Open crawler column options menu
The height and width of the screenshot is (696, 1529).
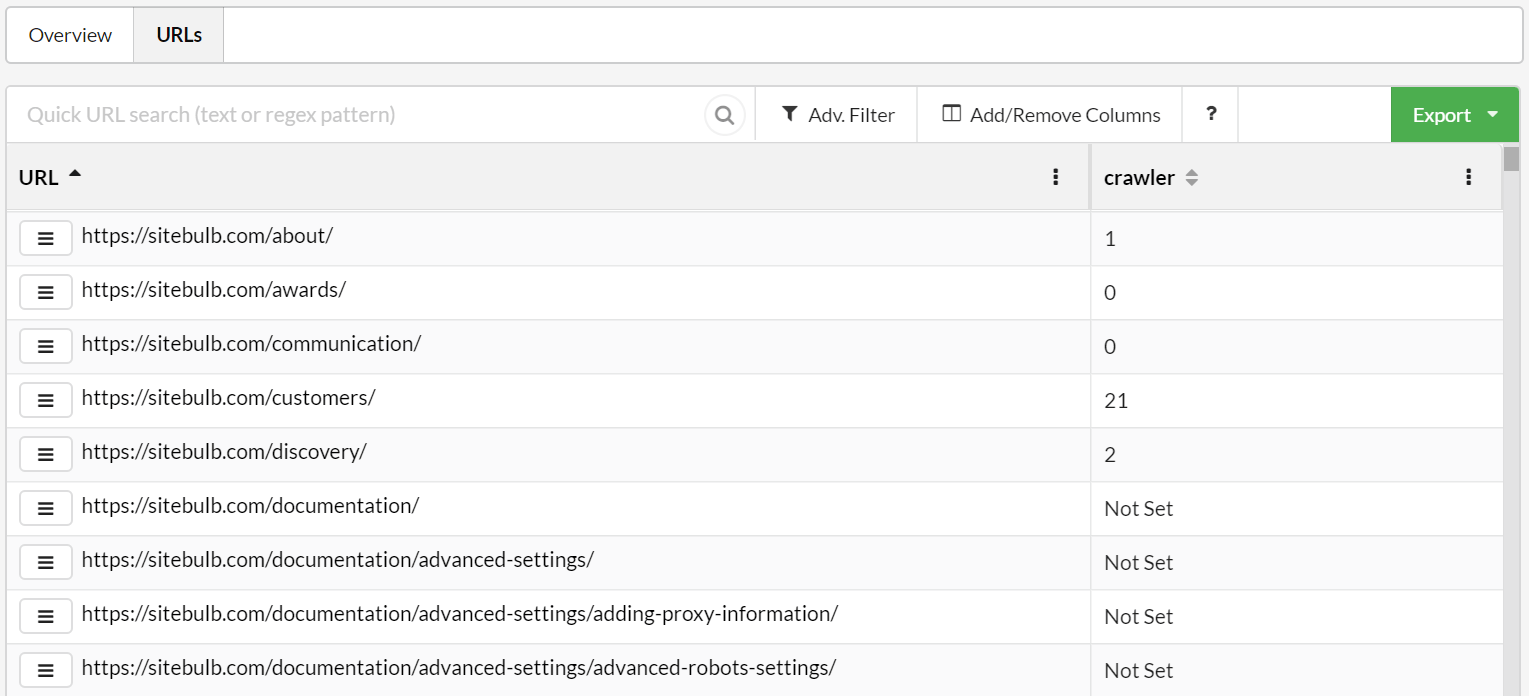coord(1469,177)
